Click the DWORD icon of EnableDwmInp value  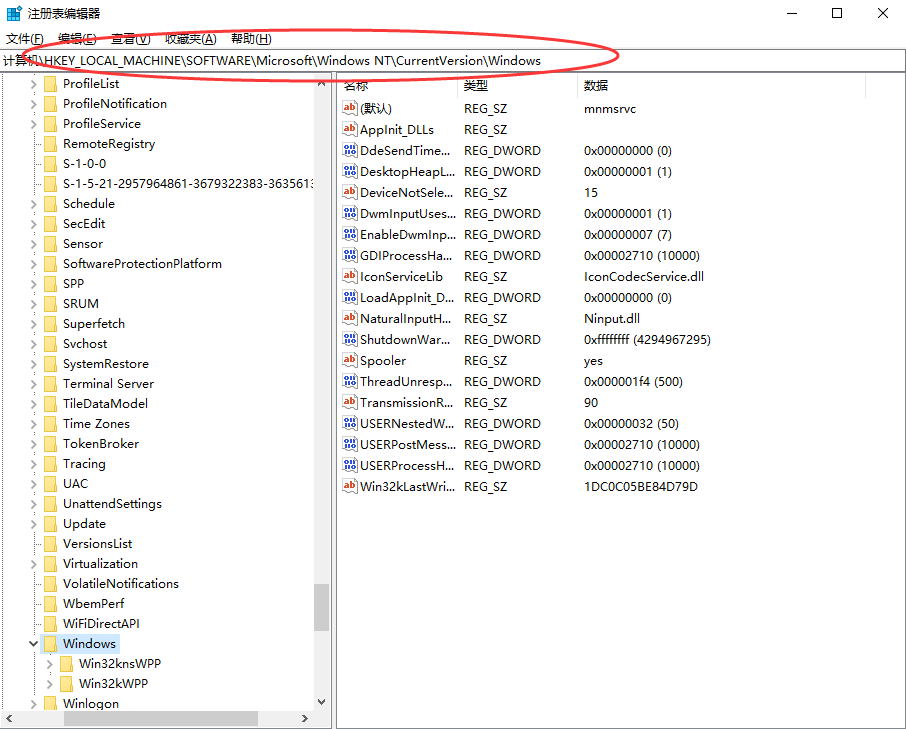point(350,235)
